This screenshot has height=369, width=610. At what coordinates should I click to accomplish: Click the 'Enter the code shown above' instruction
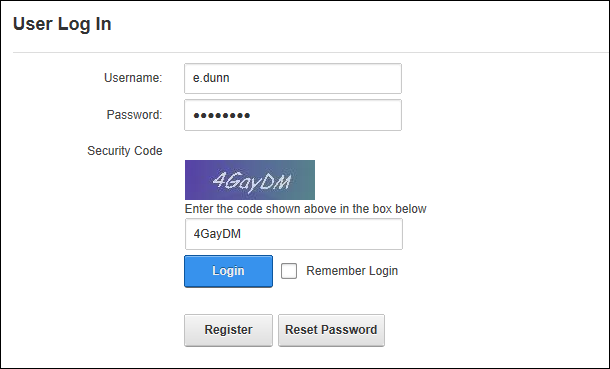coord(306,209)
